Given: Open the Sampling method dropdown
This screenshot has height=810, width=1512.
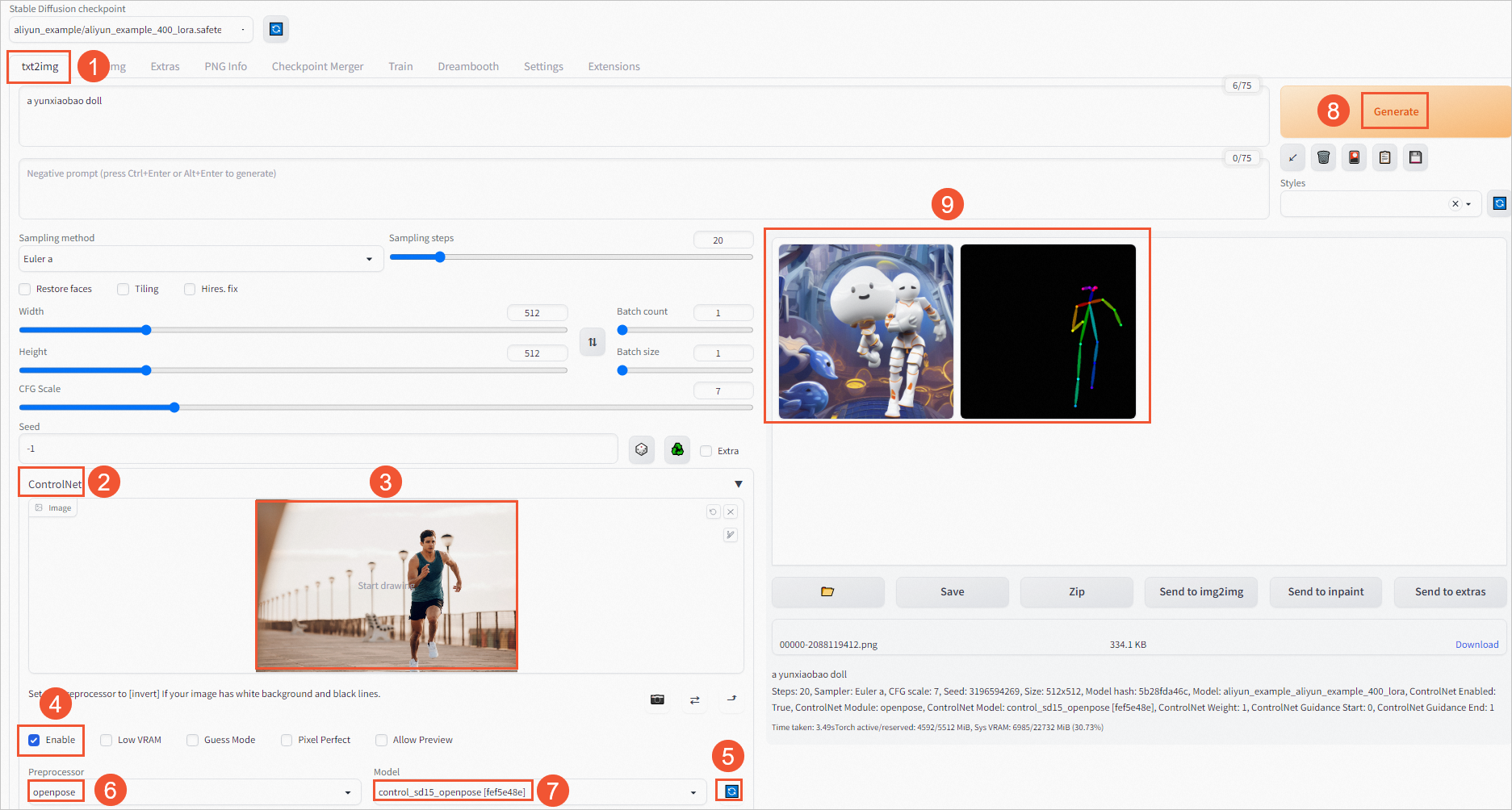Looking at the screenshot, I should point(201,259).
